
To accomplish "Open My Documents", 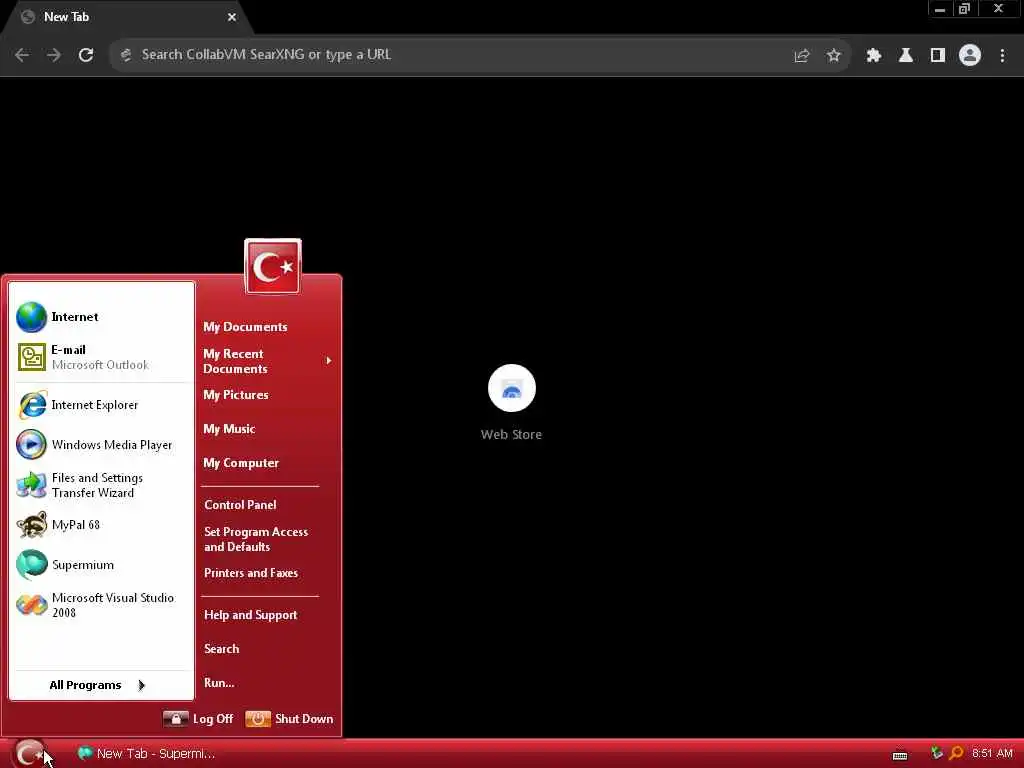I will tap(245, 327).
